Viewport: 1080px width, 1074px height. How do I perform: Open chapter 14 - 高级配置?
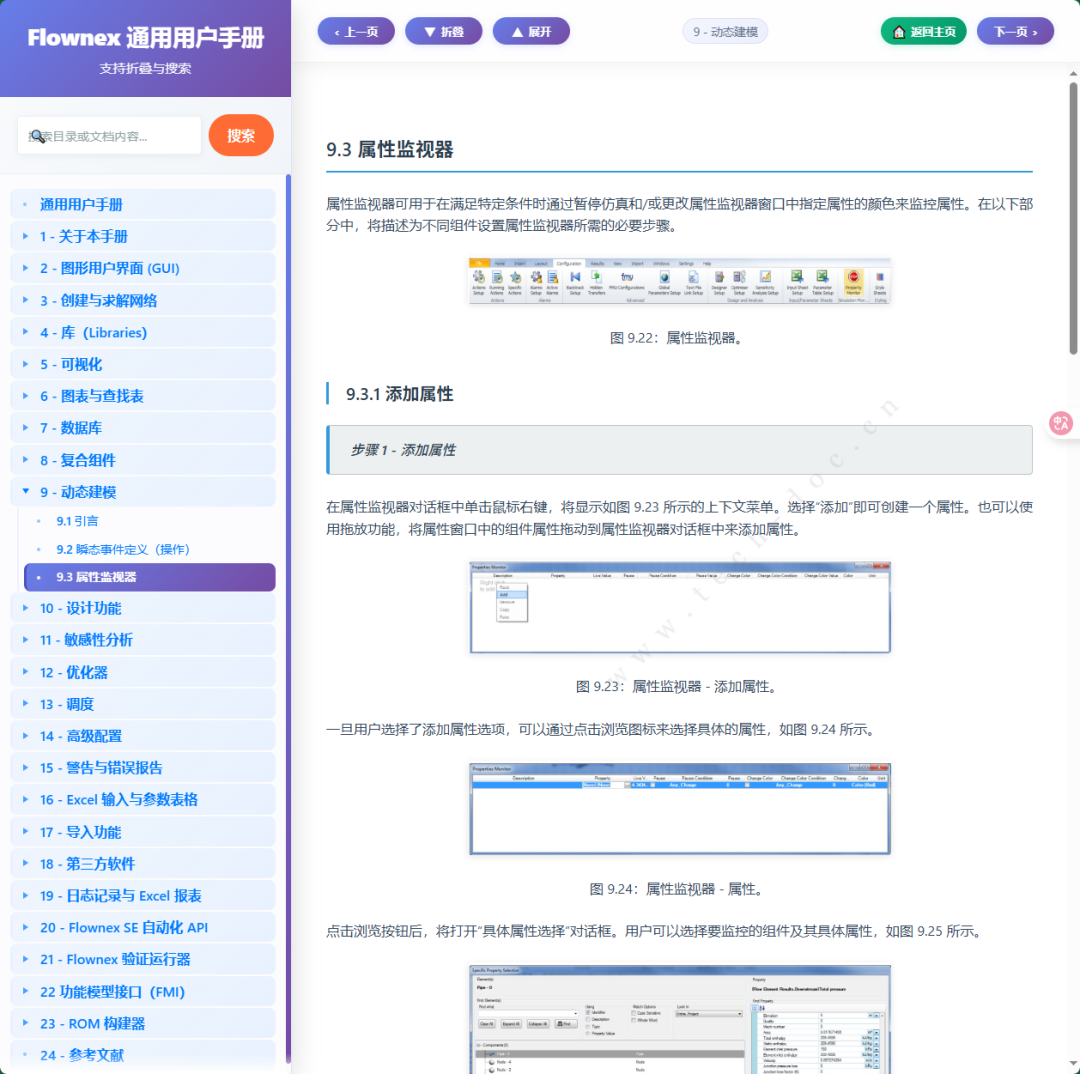click(x=143, y=736)
